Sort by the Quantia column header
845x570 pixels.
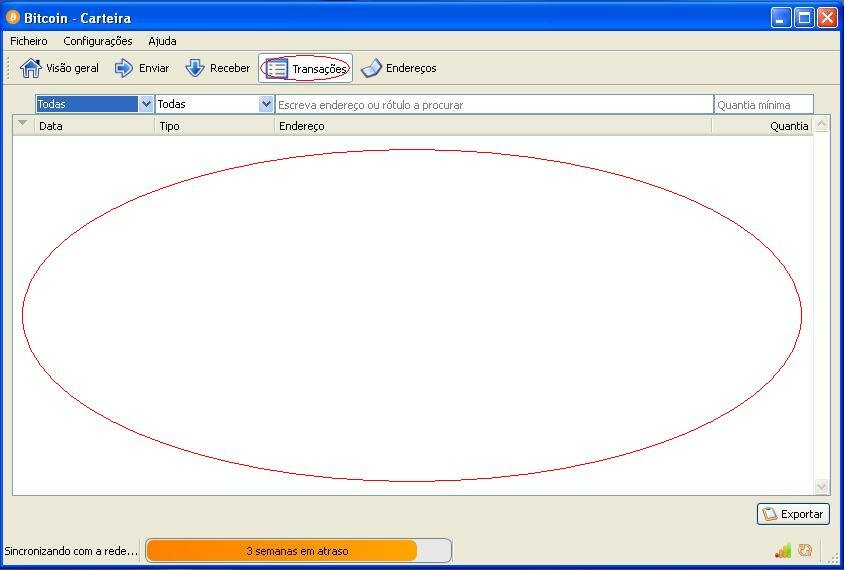762,126
